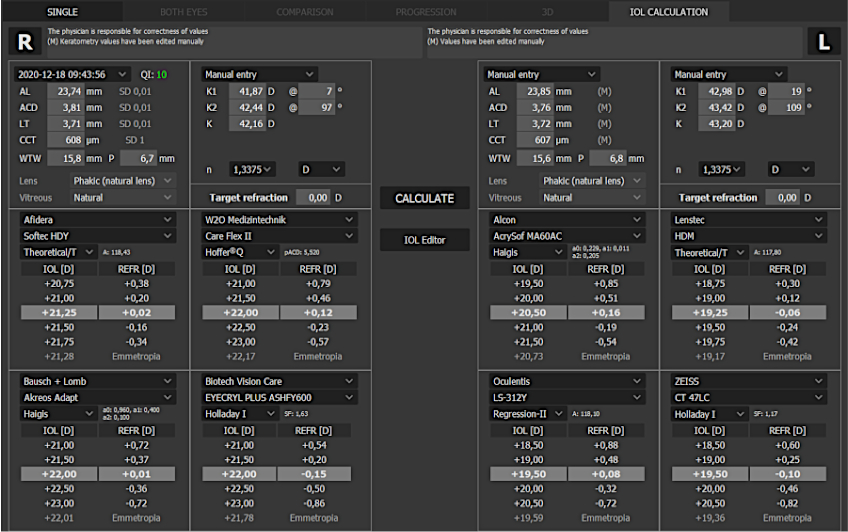Edit right eye Target refraction 0,00 field
848x532 pixels.
tap(314, 198)
